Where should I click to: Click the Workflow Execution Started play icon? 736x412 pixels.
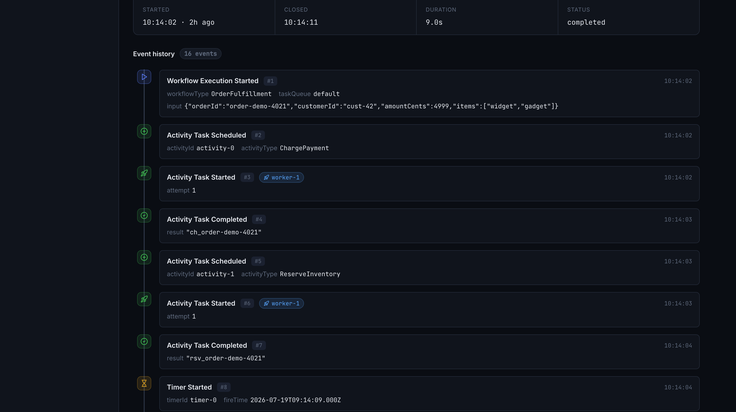click(x=144, y=77)
